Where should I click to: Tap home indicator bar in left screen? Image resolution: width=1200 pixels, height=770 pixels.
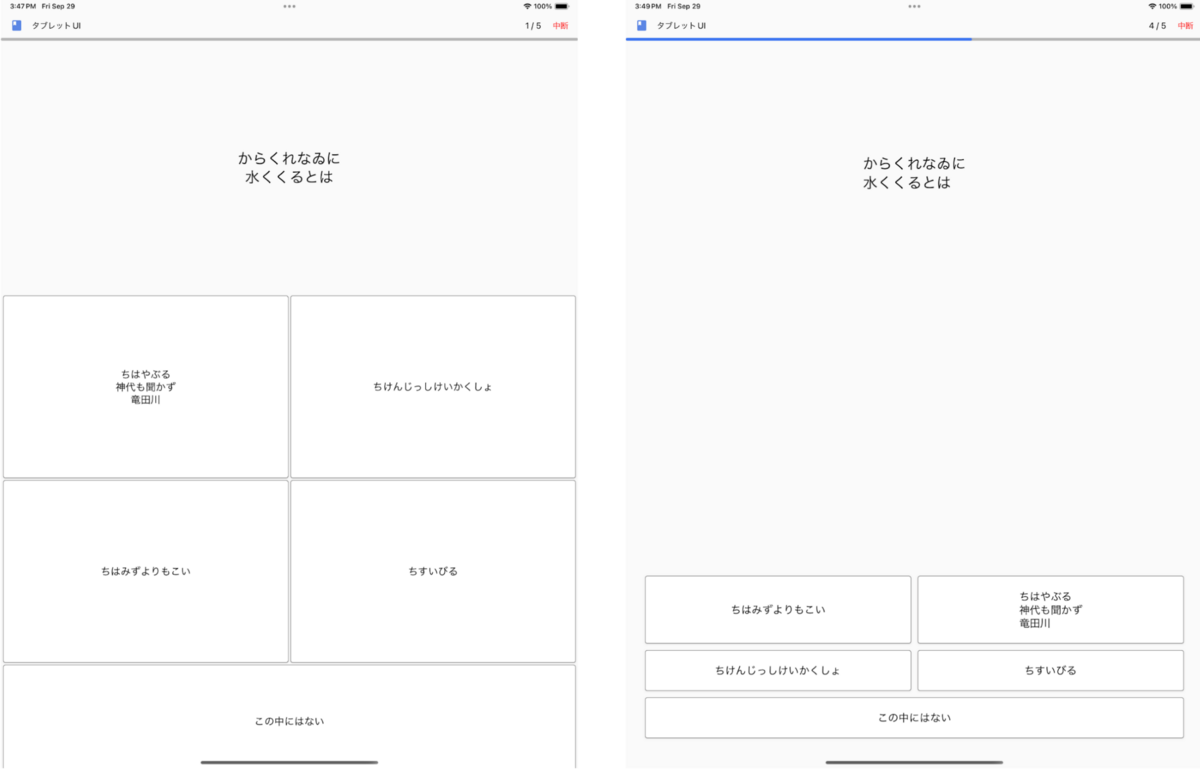289,762
